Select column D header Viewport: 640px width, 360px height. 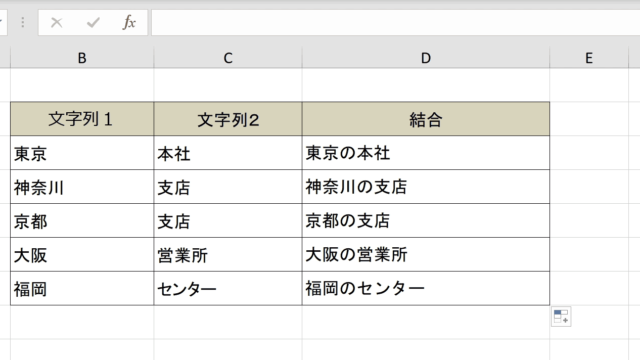click(x=426, y=58)
